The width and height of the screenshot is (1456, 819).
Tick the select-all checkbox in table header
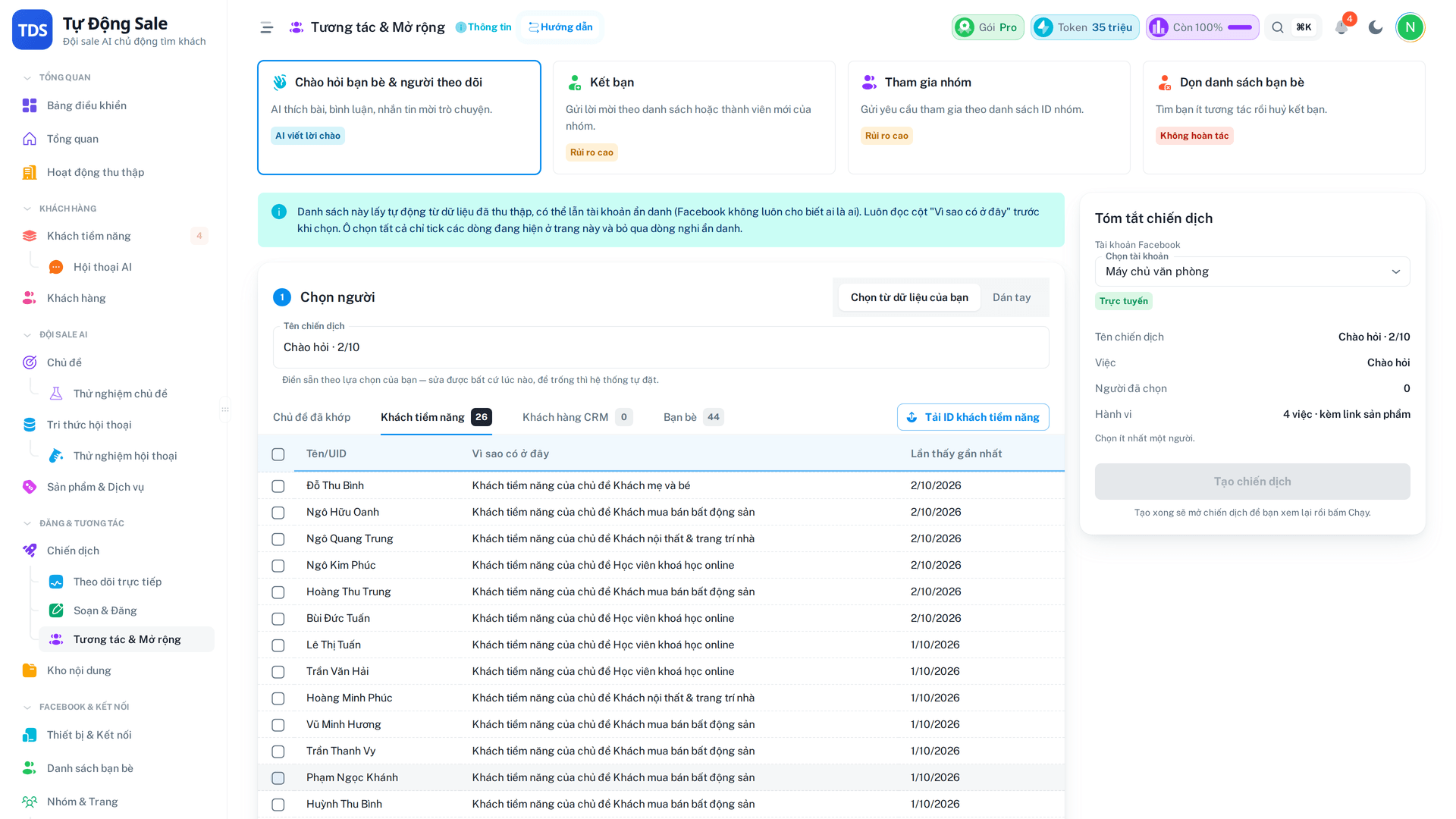pos(278,454)
